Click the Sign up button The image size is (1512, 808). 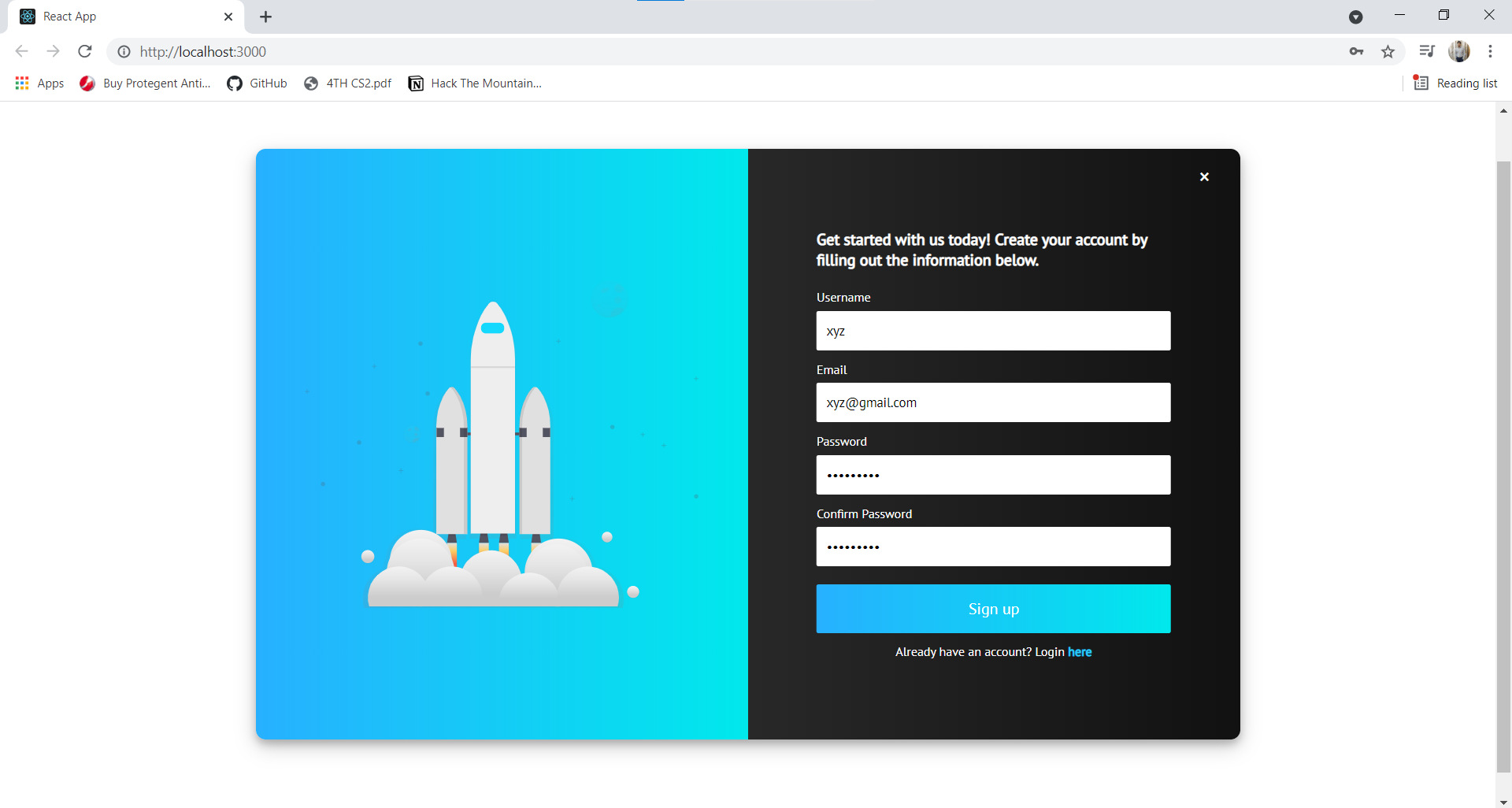click(993, 609)
